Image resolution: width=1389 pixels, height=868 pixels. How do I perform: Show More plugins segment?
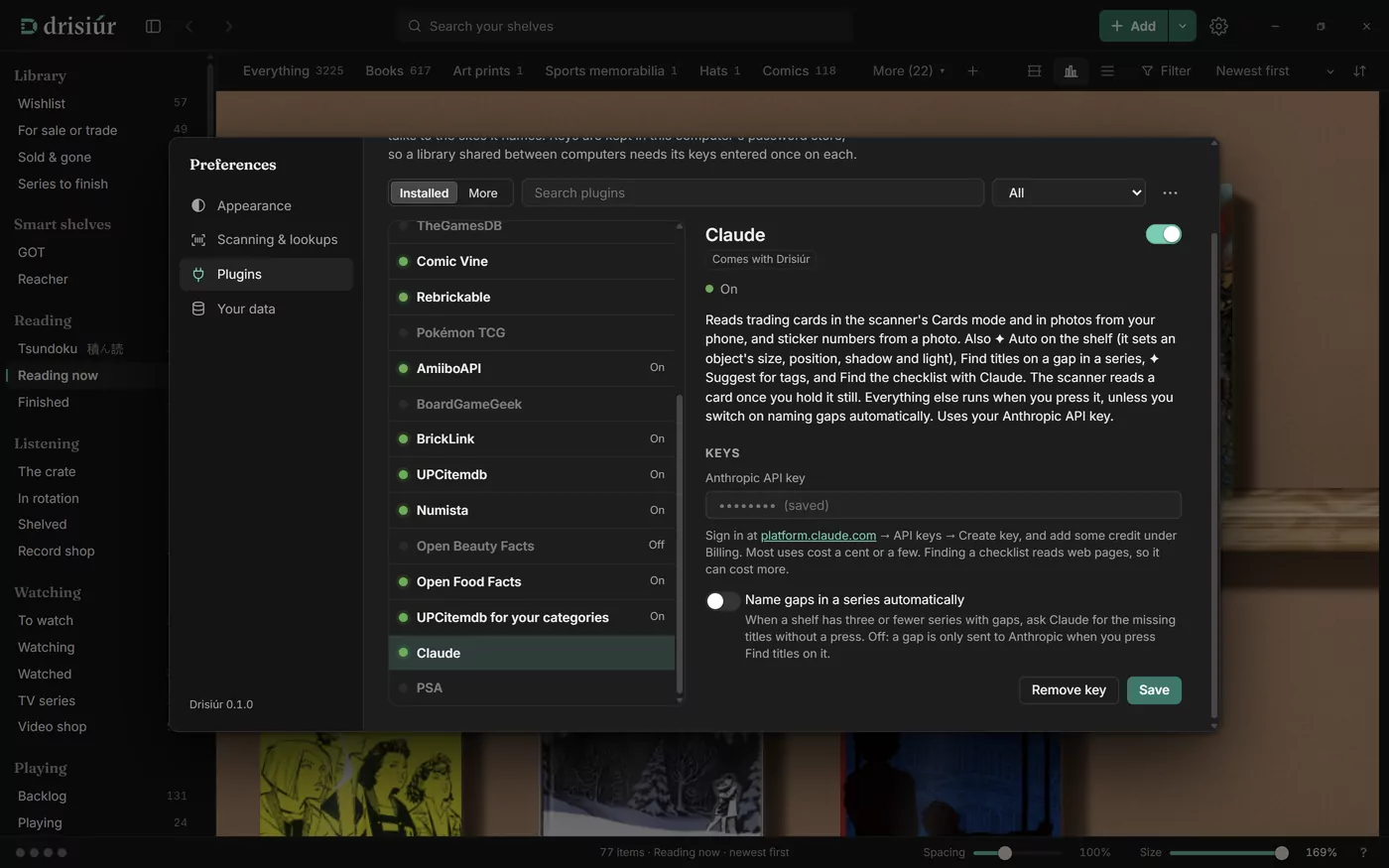tap(483, 192)
